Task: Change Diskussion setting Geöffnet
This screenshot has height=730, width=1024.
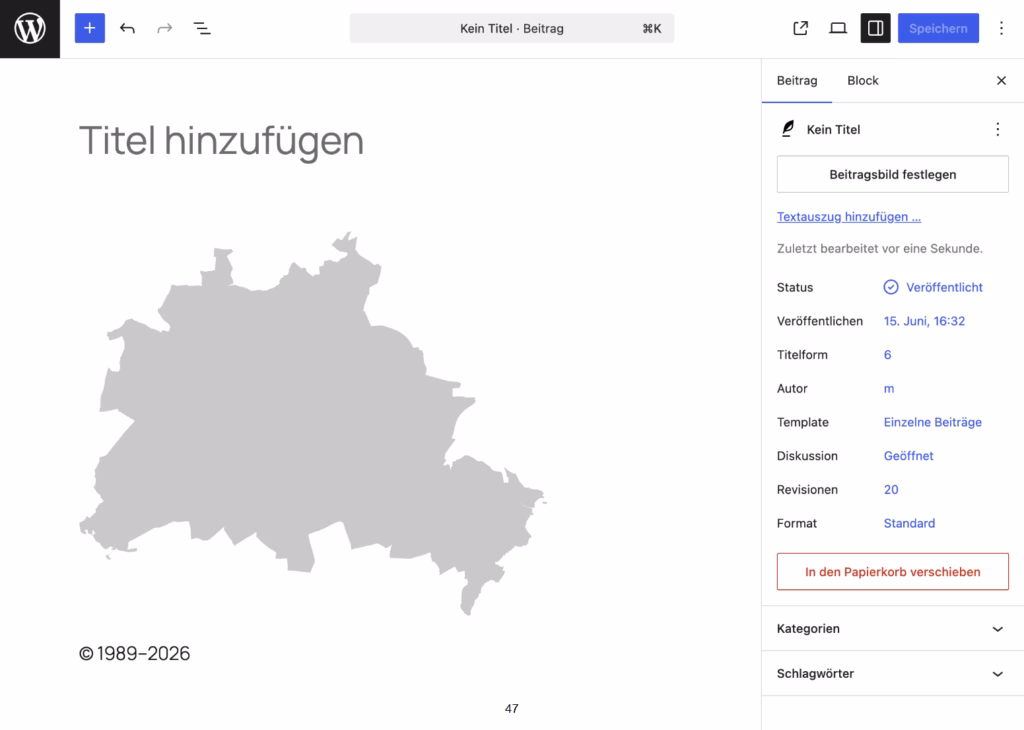Action: pos(908,456)
